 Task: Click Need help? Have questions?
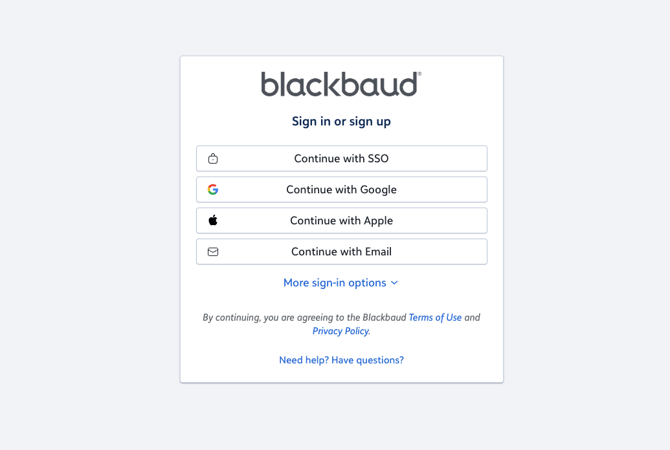click(341, 360)
